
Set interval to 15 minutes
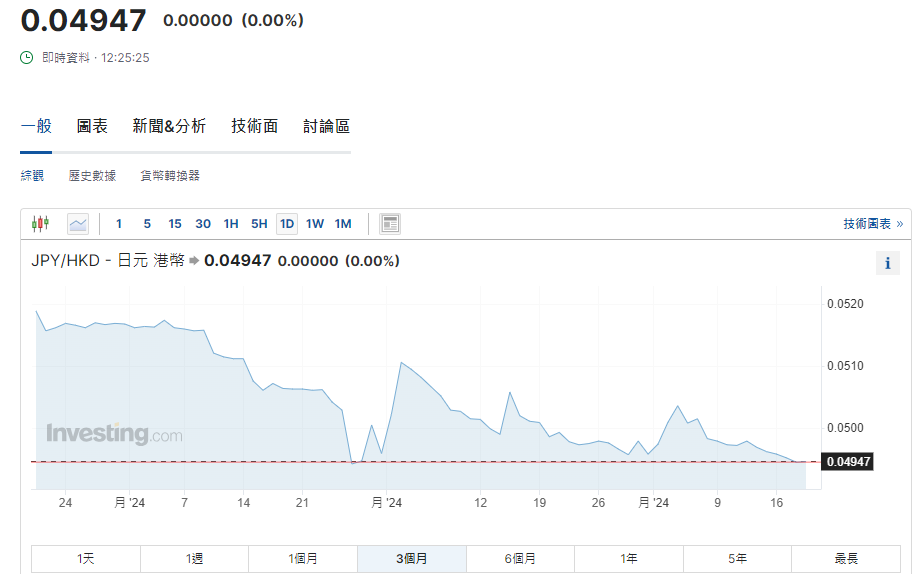click(175, 224)
